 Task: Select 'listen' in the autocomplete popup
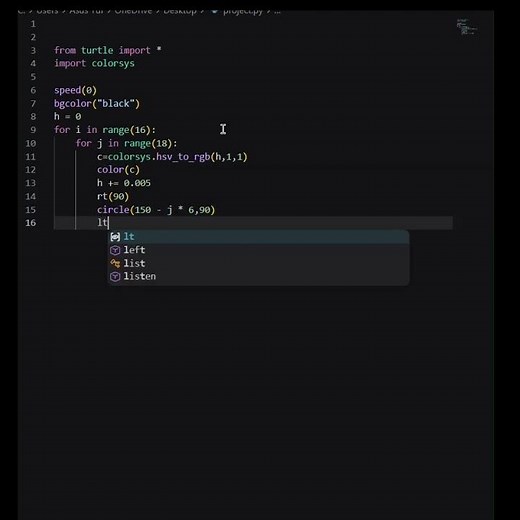pyautogui.click(x=259, y=276)
